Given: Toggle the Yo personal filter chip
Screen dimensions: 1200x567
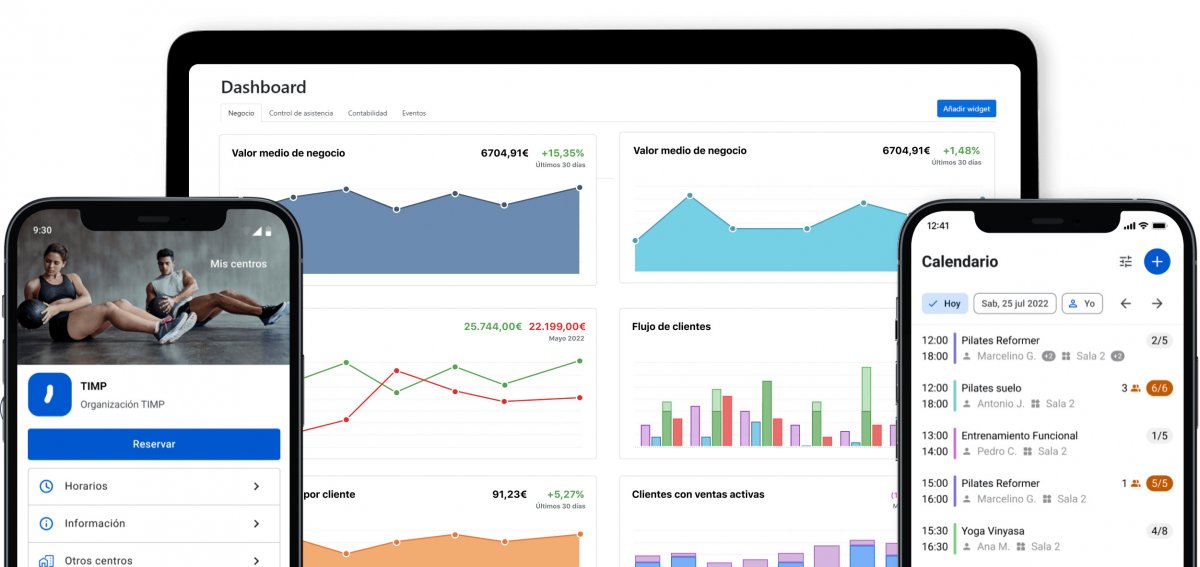Looking at the screenshot, I should pos(1081,303).
